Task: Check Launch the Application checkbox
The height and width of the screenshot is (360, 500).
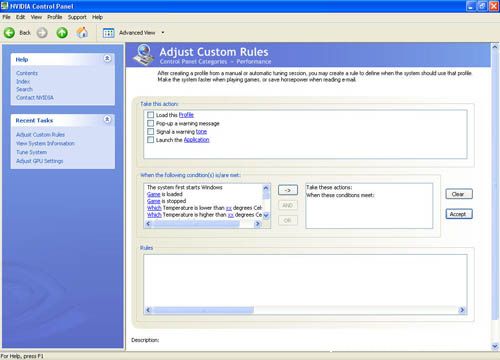Action: click(x=150, y=140)
